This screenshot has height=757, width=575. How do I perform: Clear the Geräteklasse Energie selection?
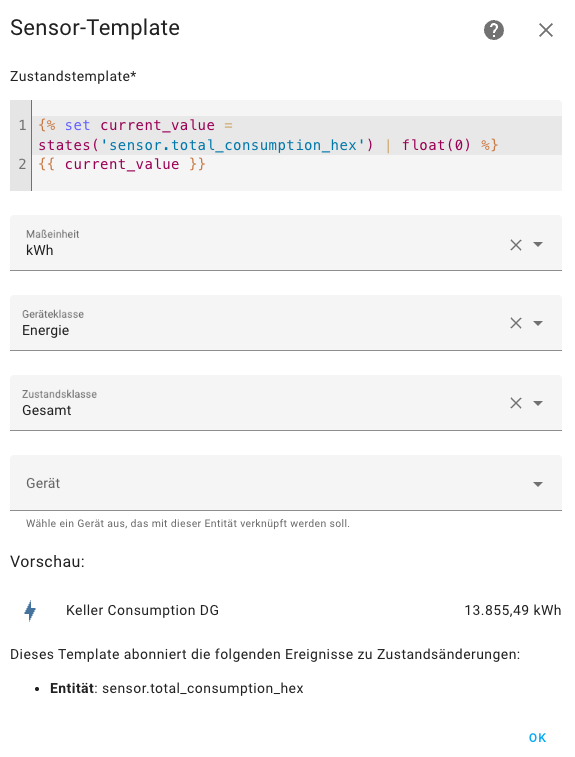click(x=516, y=323)
